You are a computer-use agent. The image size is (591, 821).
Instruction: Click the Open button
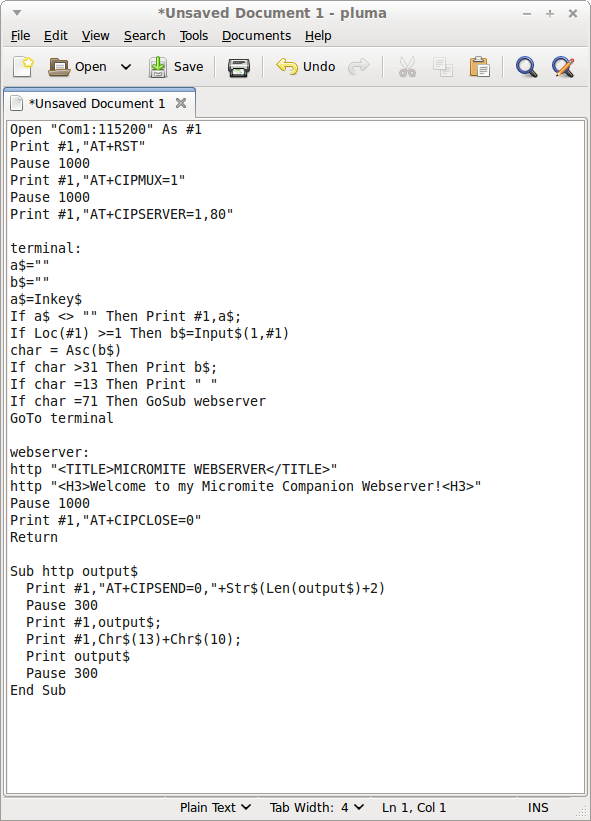point(77,67)
